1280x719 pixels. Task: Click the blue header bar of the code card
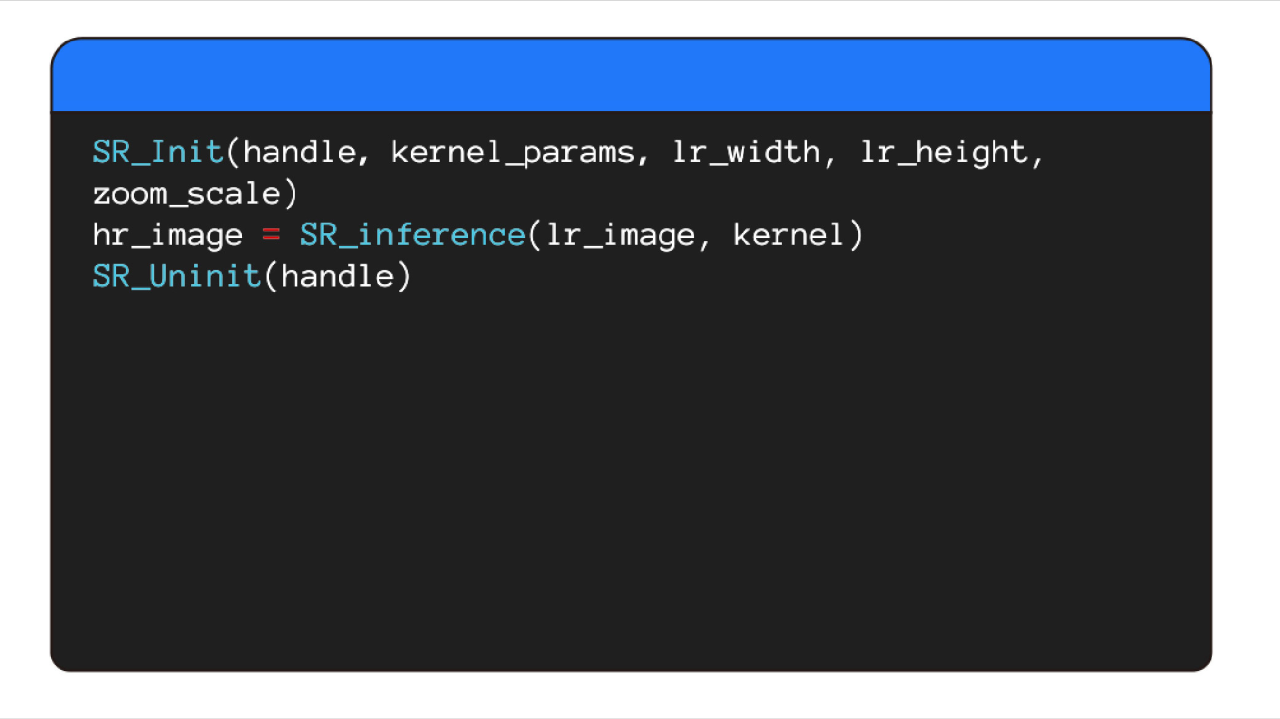coord(630,76)
